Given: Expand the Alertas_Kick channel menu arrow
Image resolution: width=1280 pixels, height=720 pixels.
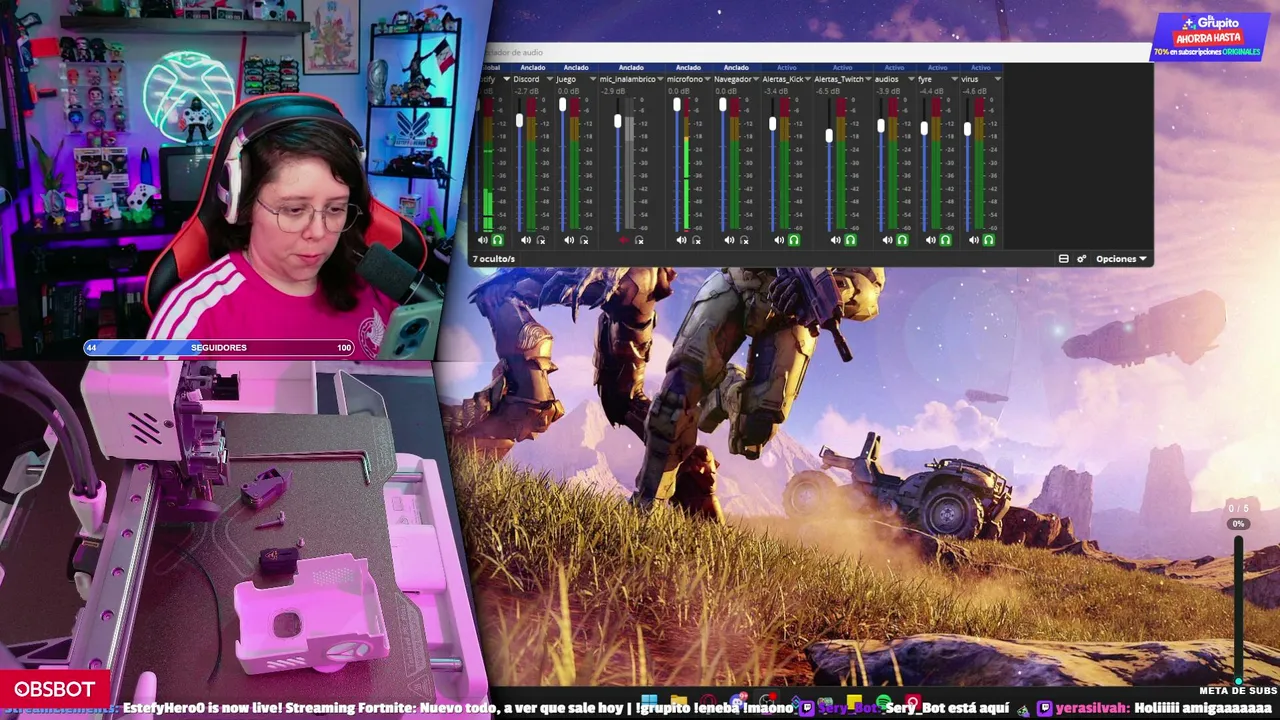Looking at the screenshot, I should click(x=808, y=79).
